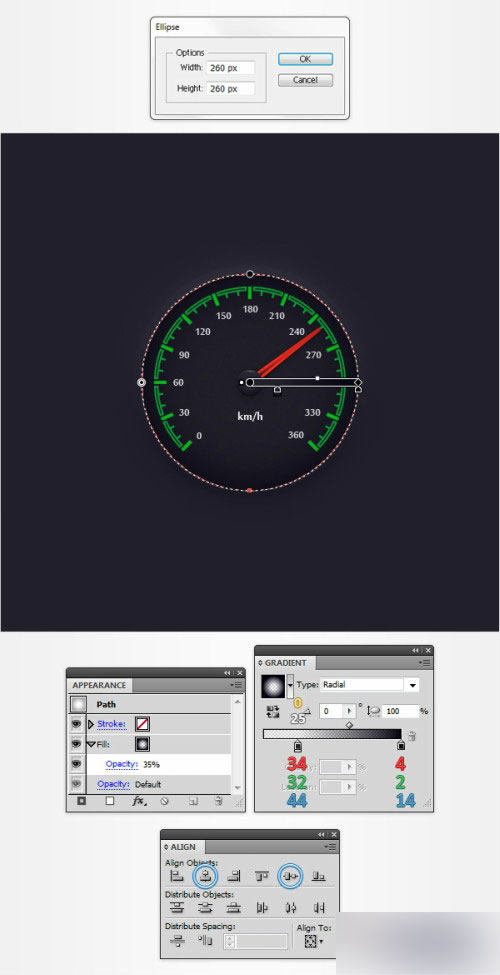Click Horizontal Distribute Center icon

(x=290, y=908)
